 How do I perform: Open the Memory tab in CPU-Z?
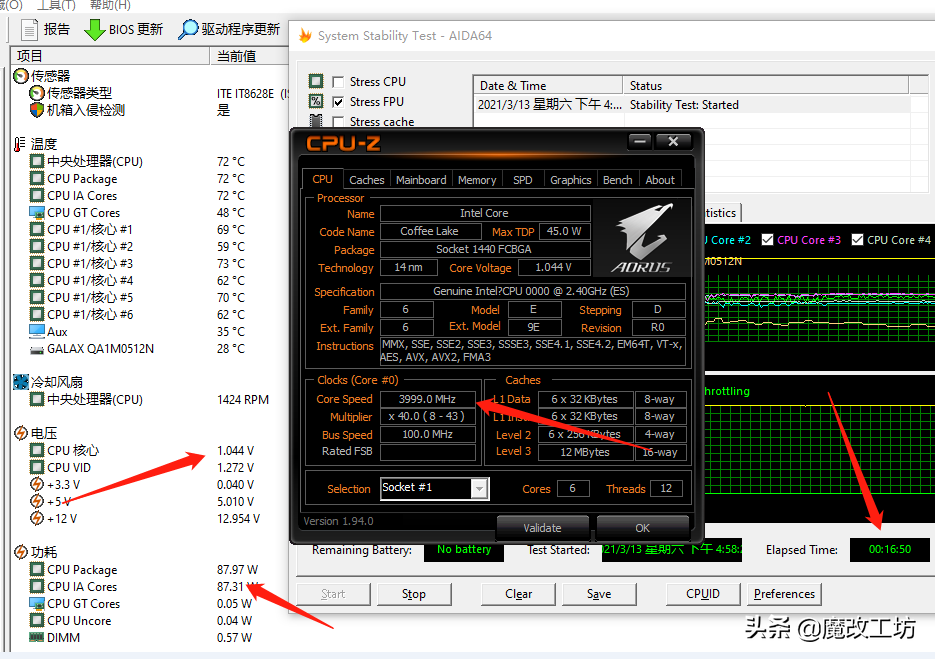click(x=477, y=180)
